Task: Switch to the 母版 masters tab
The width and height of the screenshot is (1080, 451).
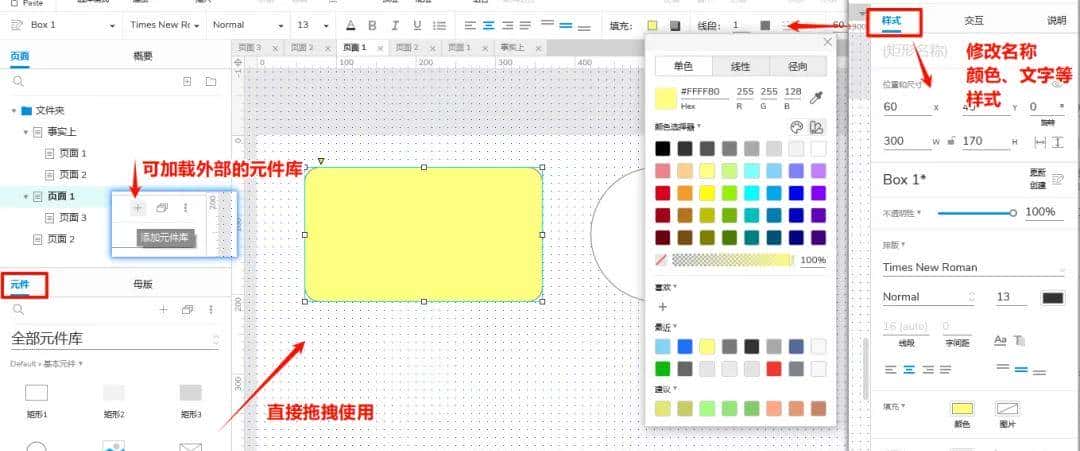Action: 143,284
